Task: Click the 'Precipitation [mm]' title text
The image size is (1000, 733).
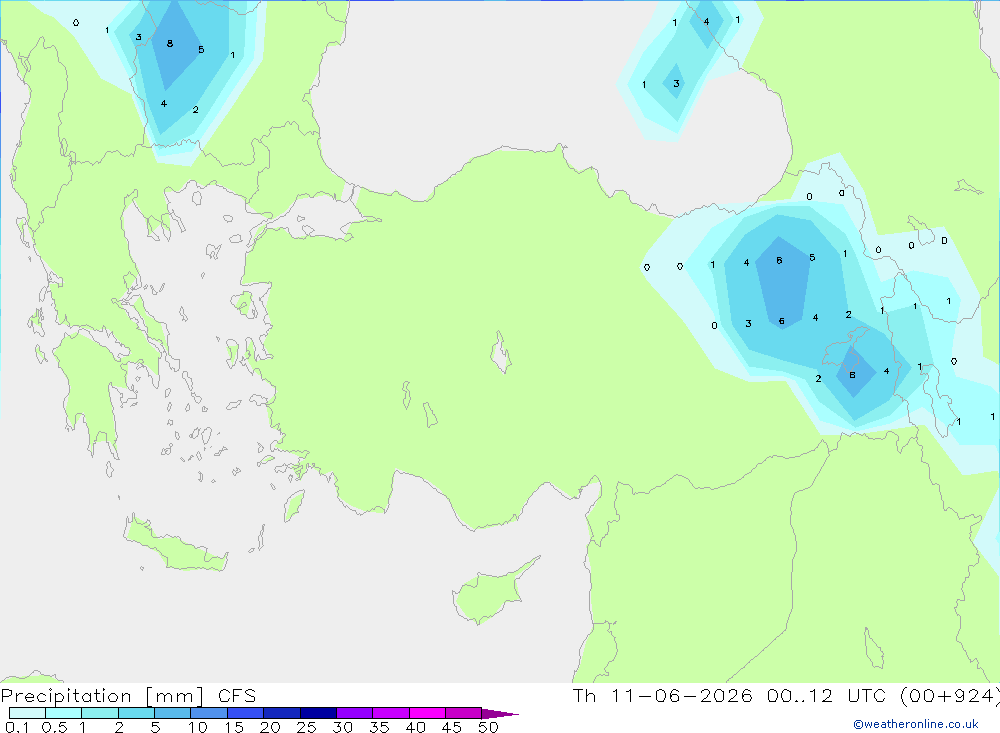Action: pos(103,696)
